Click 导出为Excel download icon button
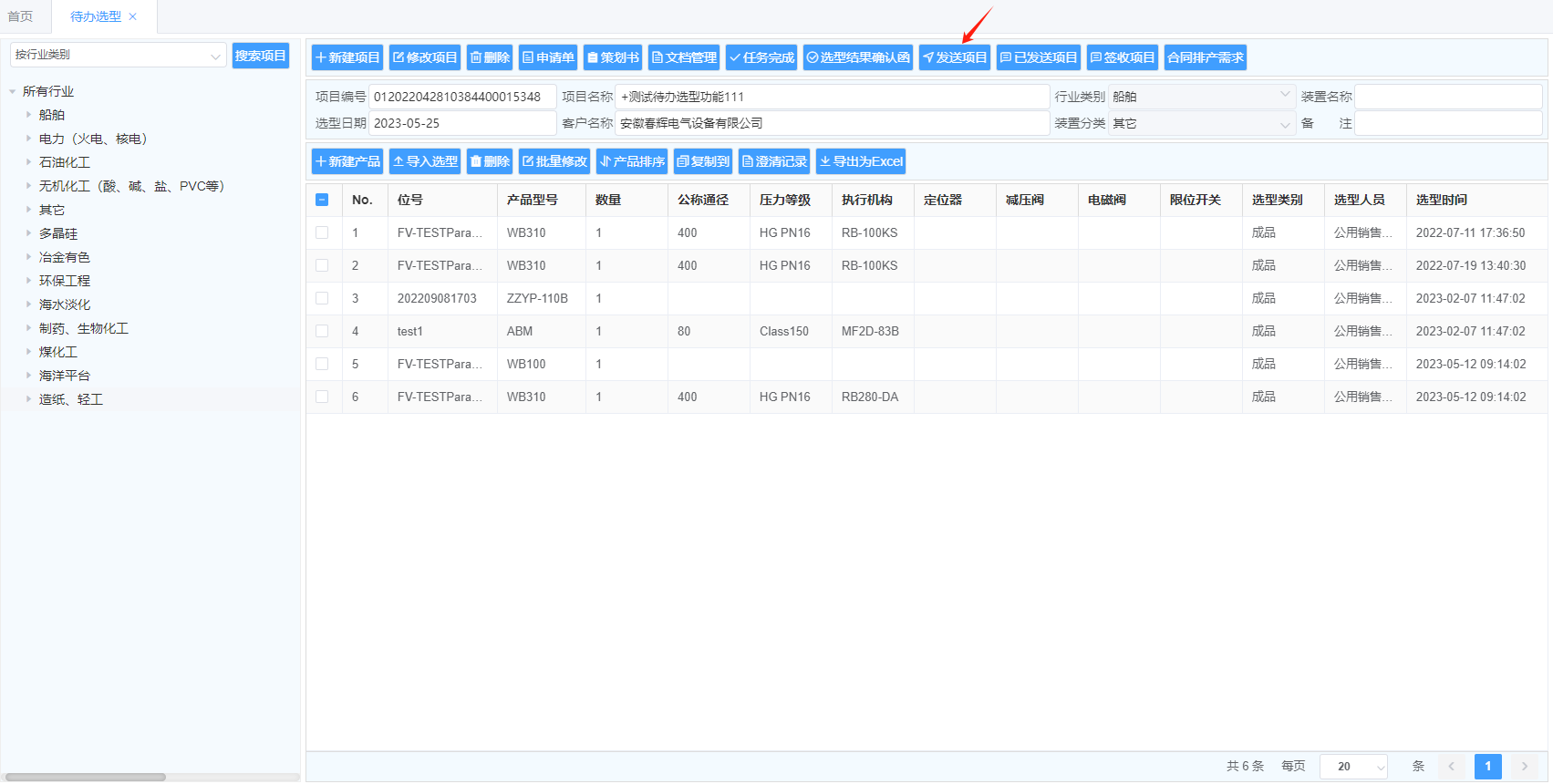 click(860, 161)
